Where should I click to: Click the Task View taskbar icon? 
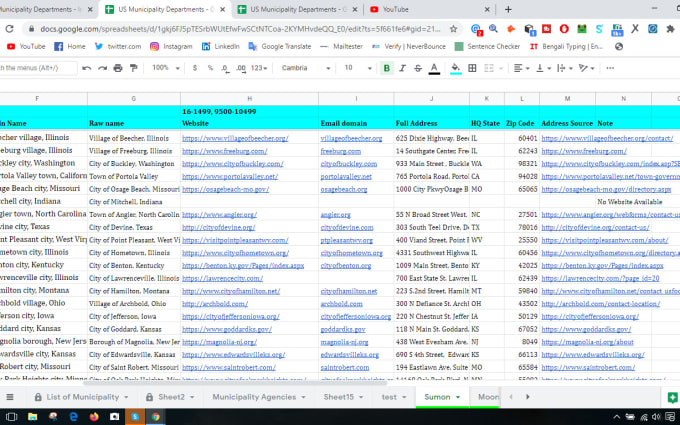[x=12, y=417]
